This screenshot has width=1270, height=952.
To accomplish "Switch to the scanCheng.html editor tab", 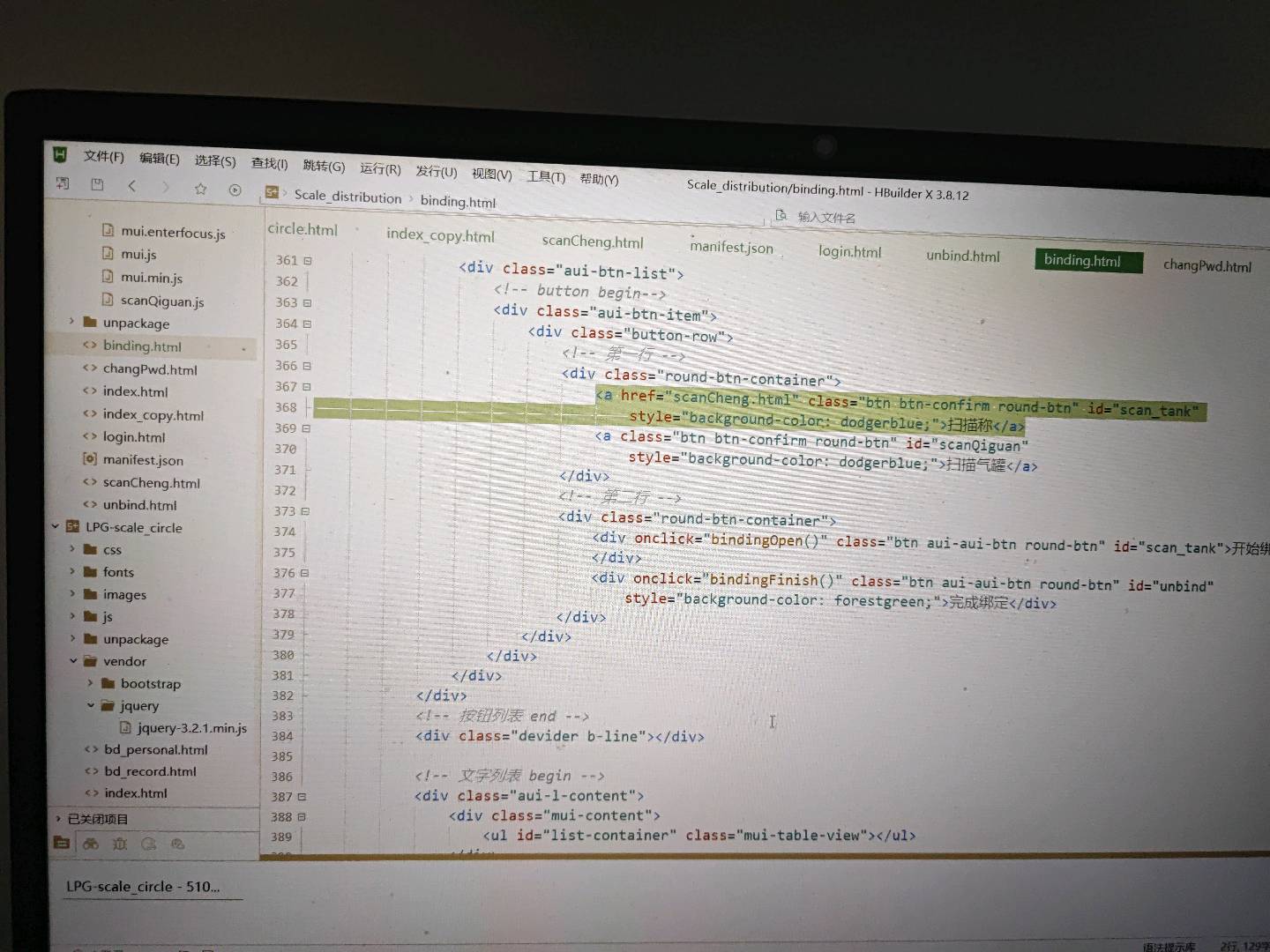I will click(592, 242).
